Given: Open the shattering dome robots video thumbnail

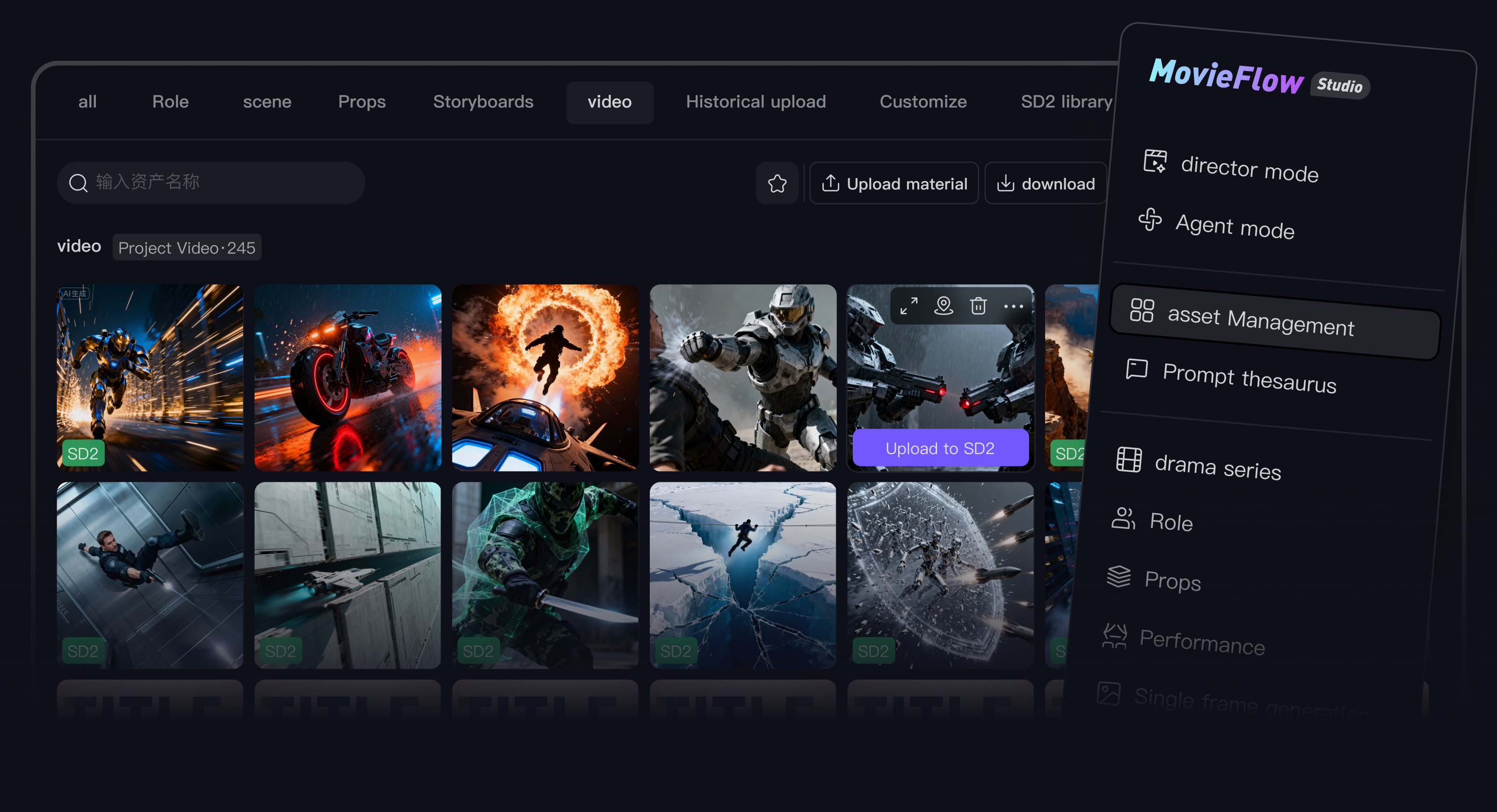Looking at the screenshot, I should point(940,575).
